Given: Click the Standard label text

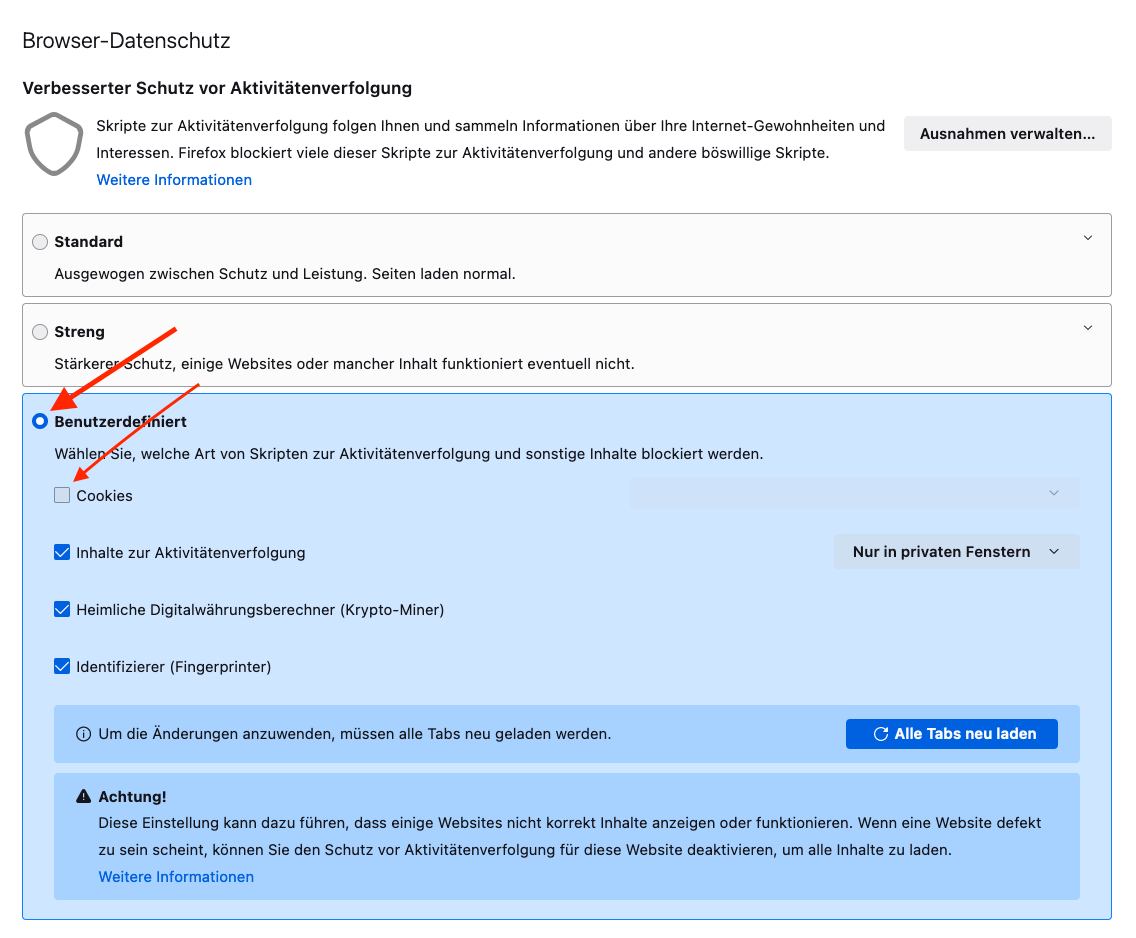Looking at the screenshot, I should [x=88, y=242].
